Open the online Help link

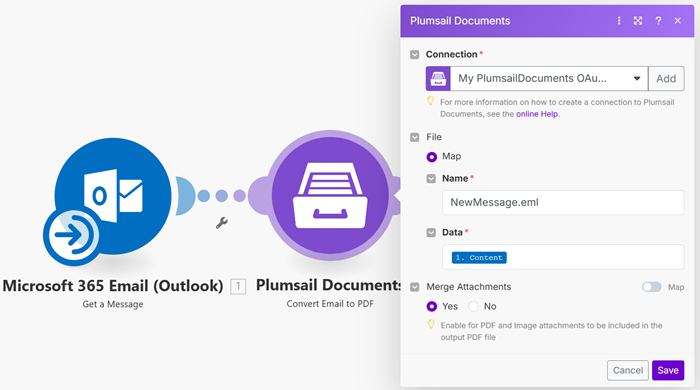tap(537, 114)
